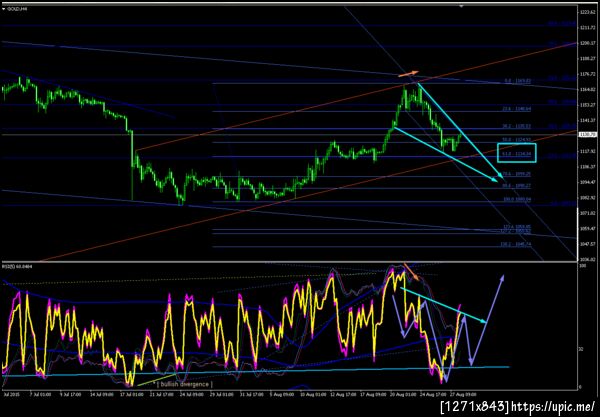Select the 78.6 Fibonacci level label
Viewport: 600px width, 417px height.
tap(517, 174)
